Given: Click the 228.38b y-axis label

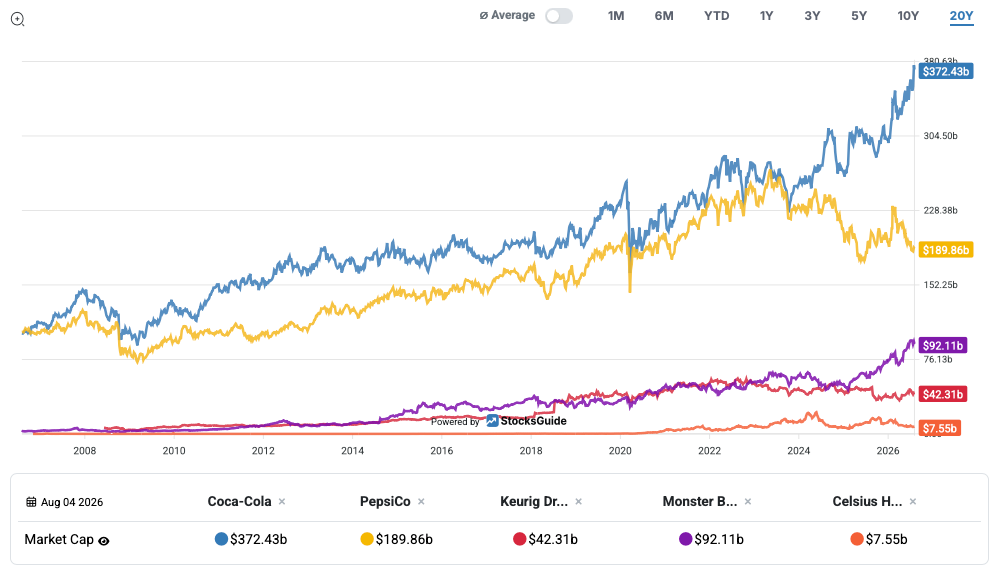Looking at the screenshot, I should point(940,210).
